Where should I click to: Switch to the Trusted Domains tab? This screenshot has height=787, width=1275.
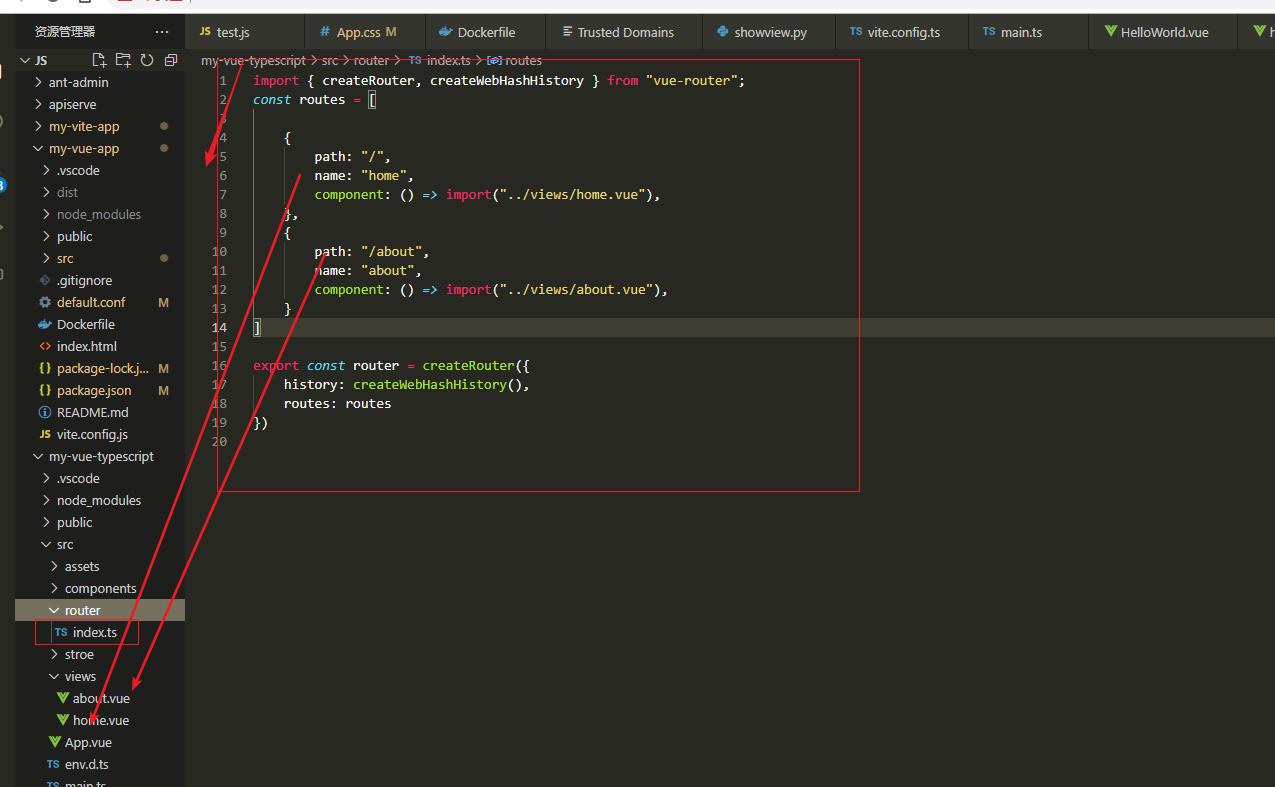point(624,32)
